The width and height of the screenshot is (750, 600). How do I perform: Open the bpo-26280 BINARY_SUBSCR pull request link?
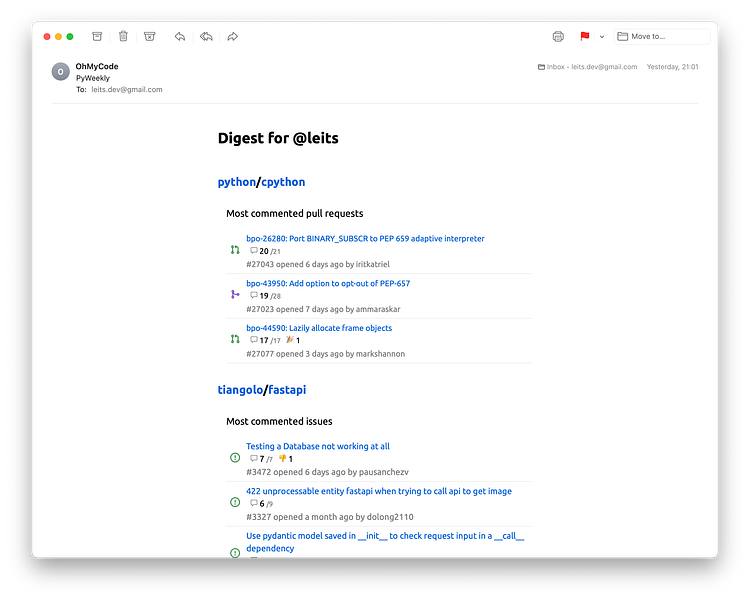(x=365, y=238)
